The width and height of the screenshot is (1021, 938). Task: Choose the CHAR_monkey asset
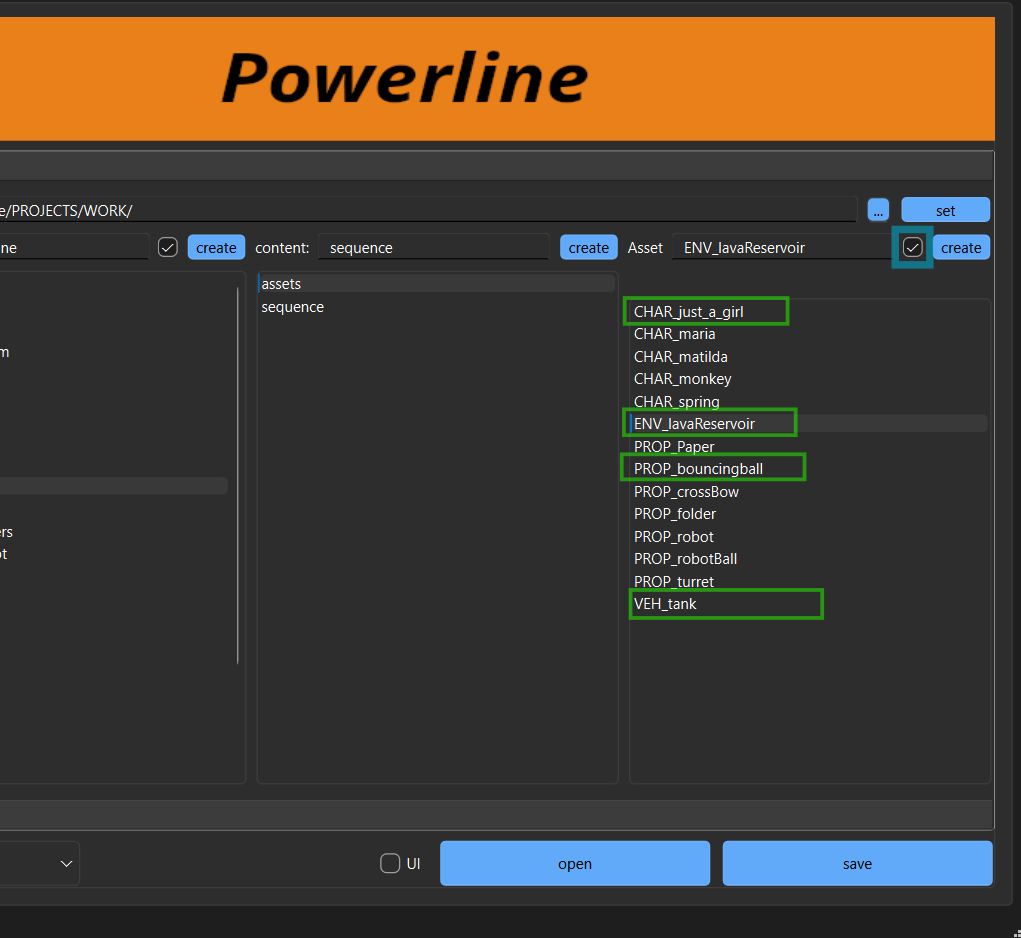pyautogui.click(x=683, y=379)
